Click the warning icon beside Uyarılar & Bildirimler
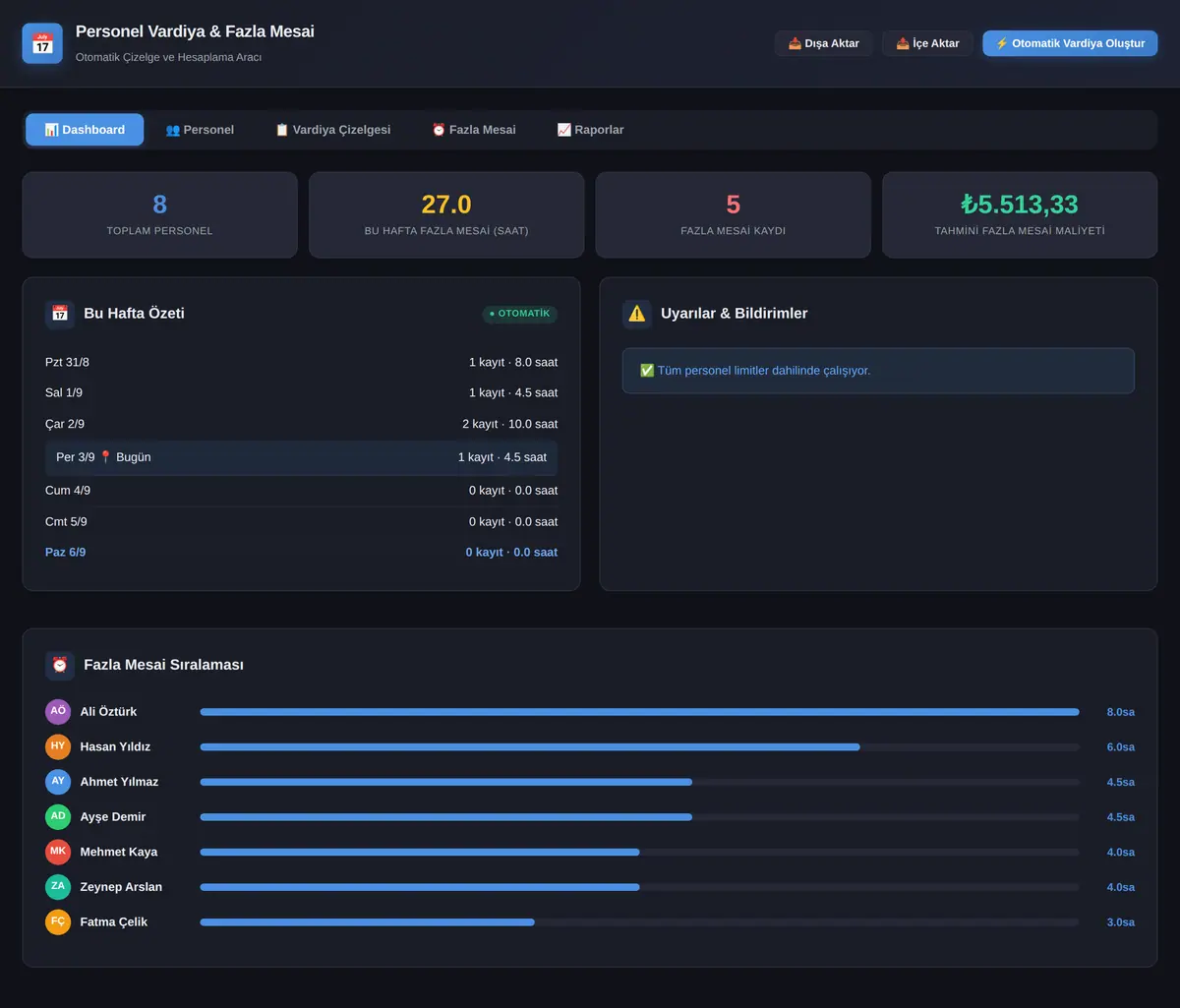The height and width of the screenshot is (1008, 1180). (637, 314)
